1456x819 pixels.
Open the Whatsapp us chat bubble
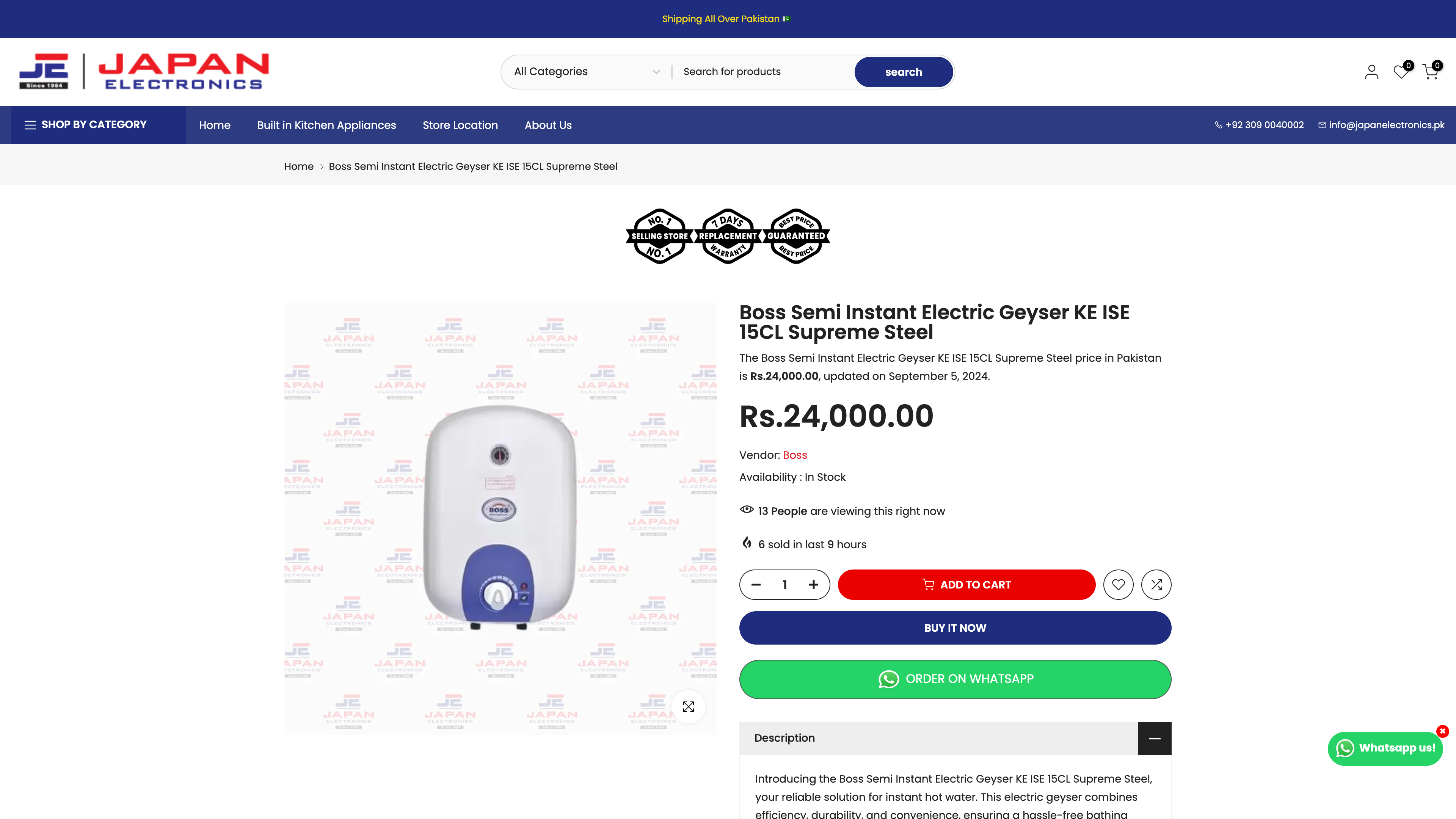[x=1385, y=748]
